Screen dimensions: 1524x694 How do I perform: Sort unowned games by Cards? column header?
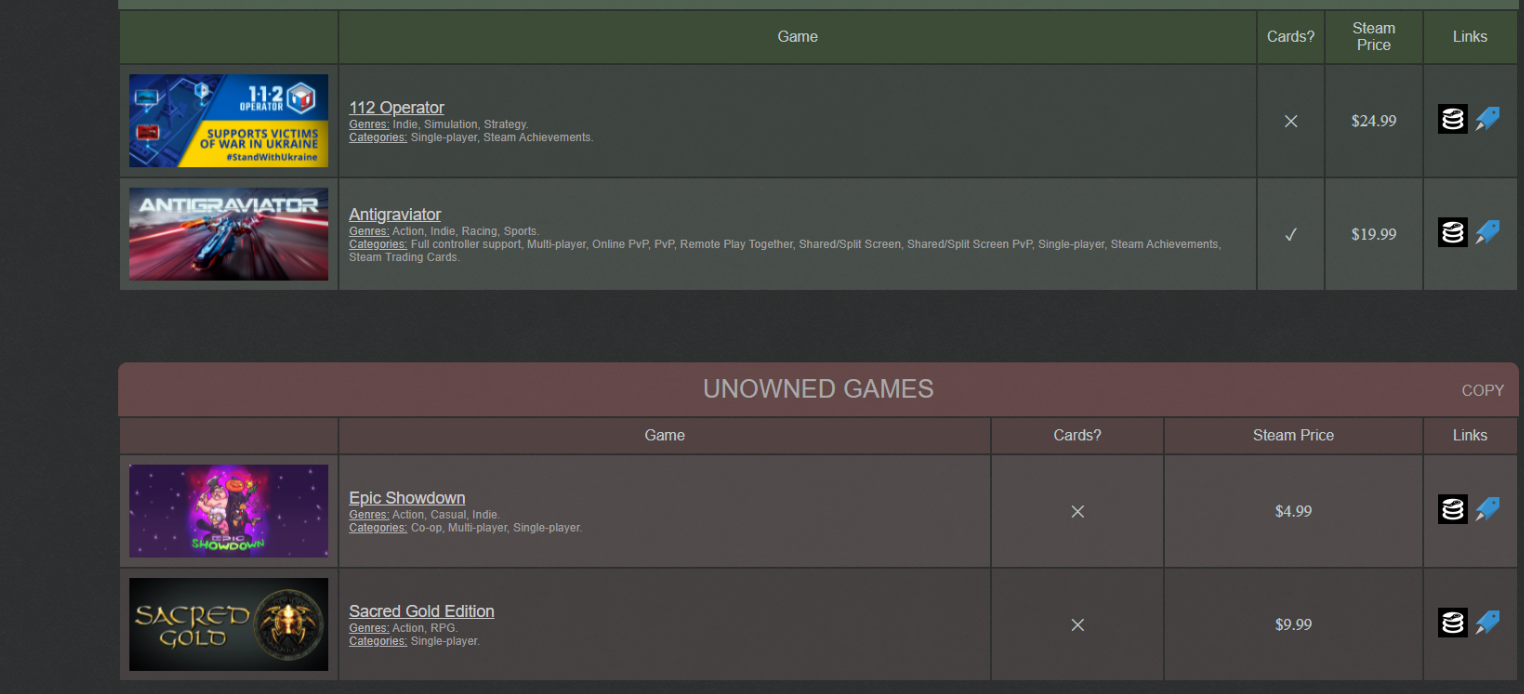click(1077, 435)
